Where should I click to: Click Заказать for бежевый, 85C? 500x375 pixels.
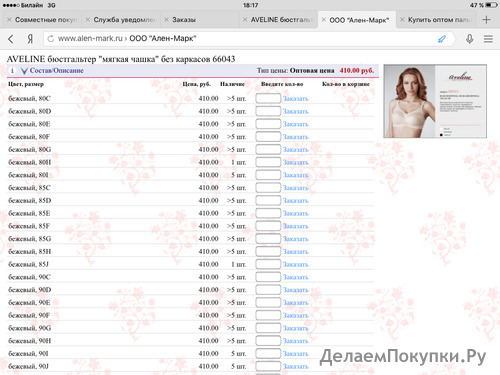tap(295, 188)
